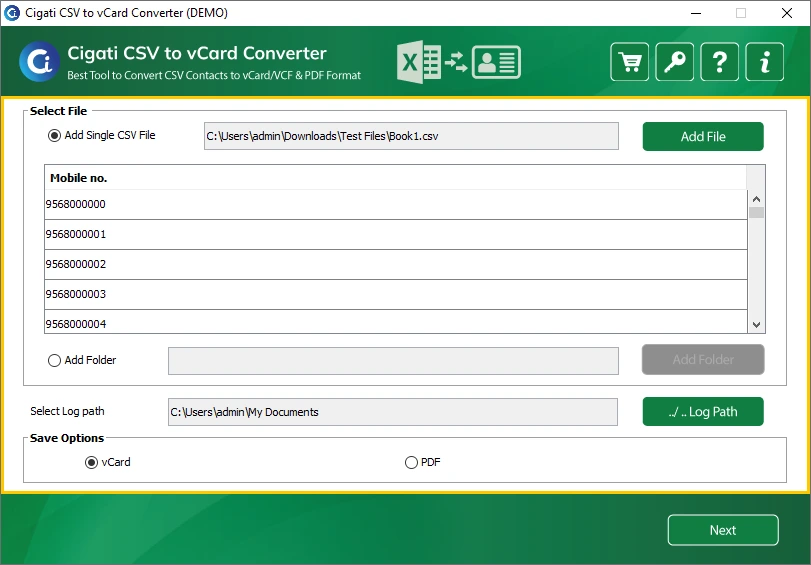Close the converter window

(787, 13)
